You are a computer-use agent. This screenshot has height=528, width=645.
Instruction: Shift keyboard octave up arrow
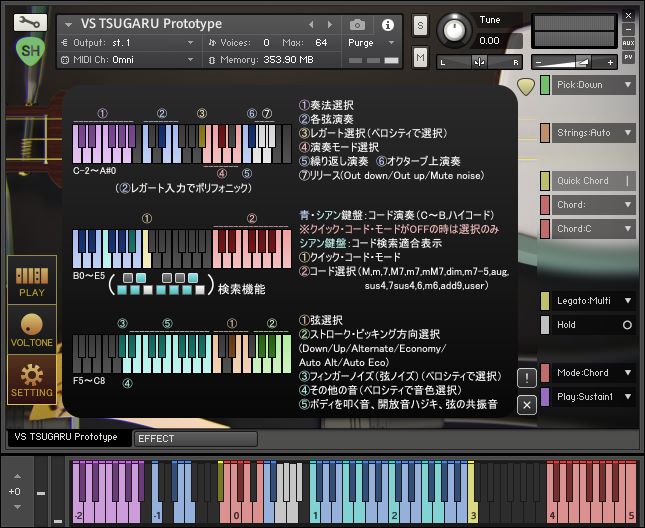point(17,477)
